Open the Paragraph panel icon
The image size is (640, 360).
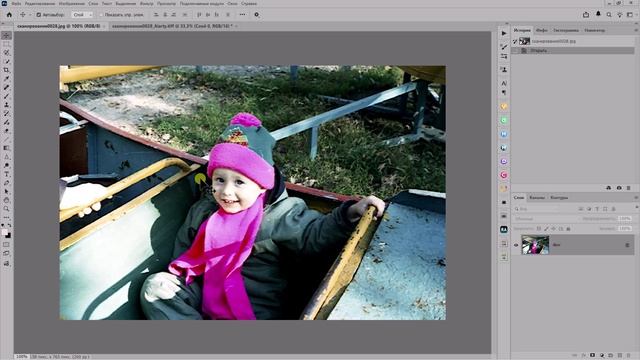[x=504, y=93]
